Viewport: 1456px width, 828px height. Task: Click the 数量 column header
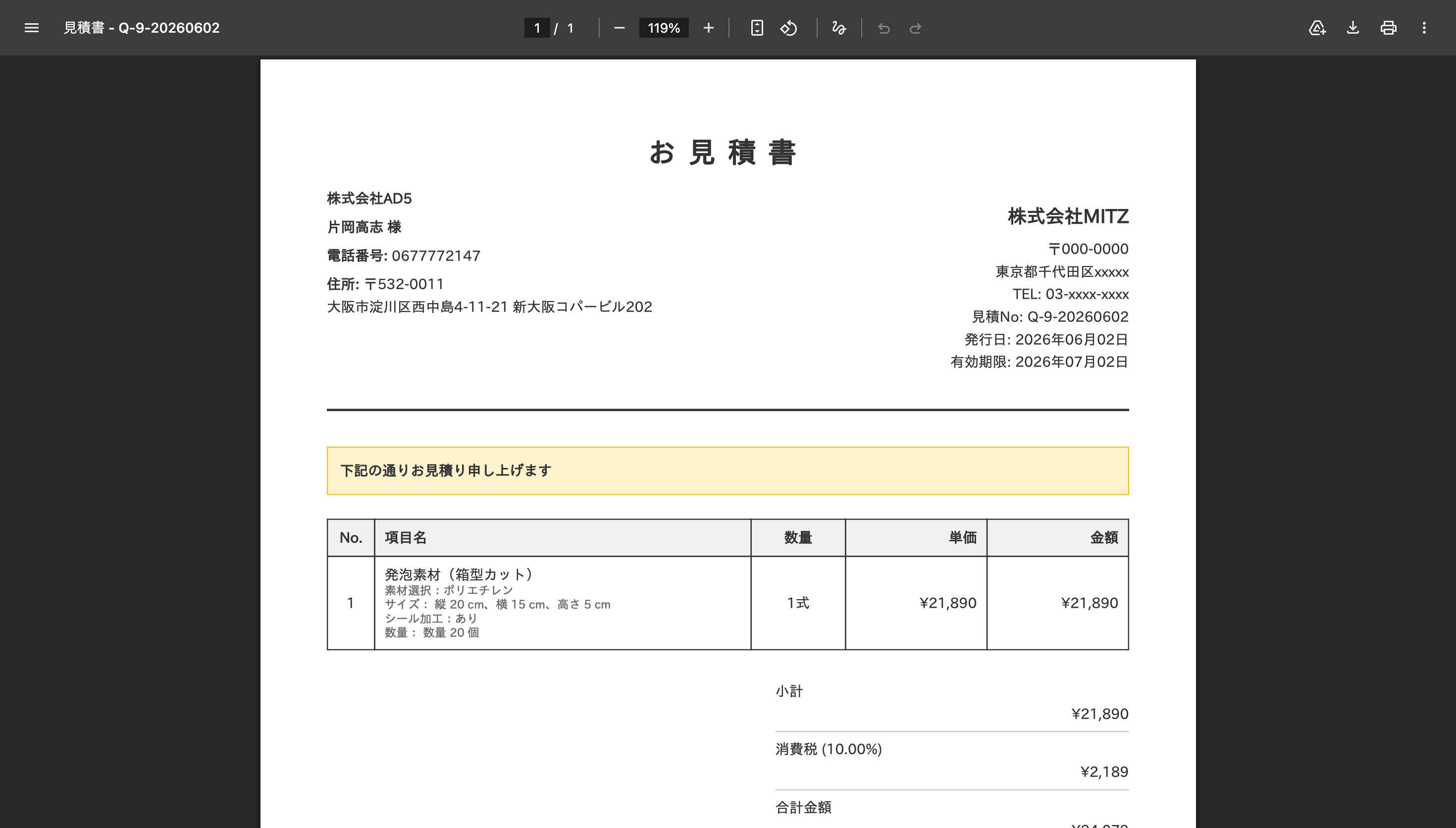click(798, 537)
